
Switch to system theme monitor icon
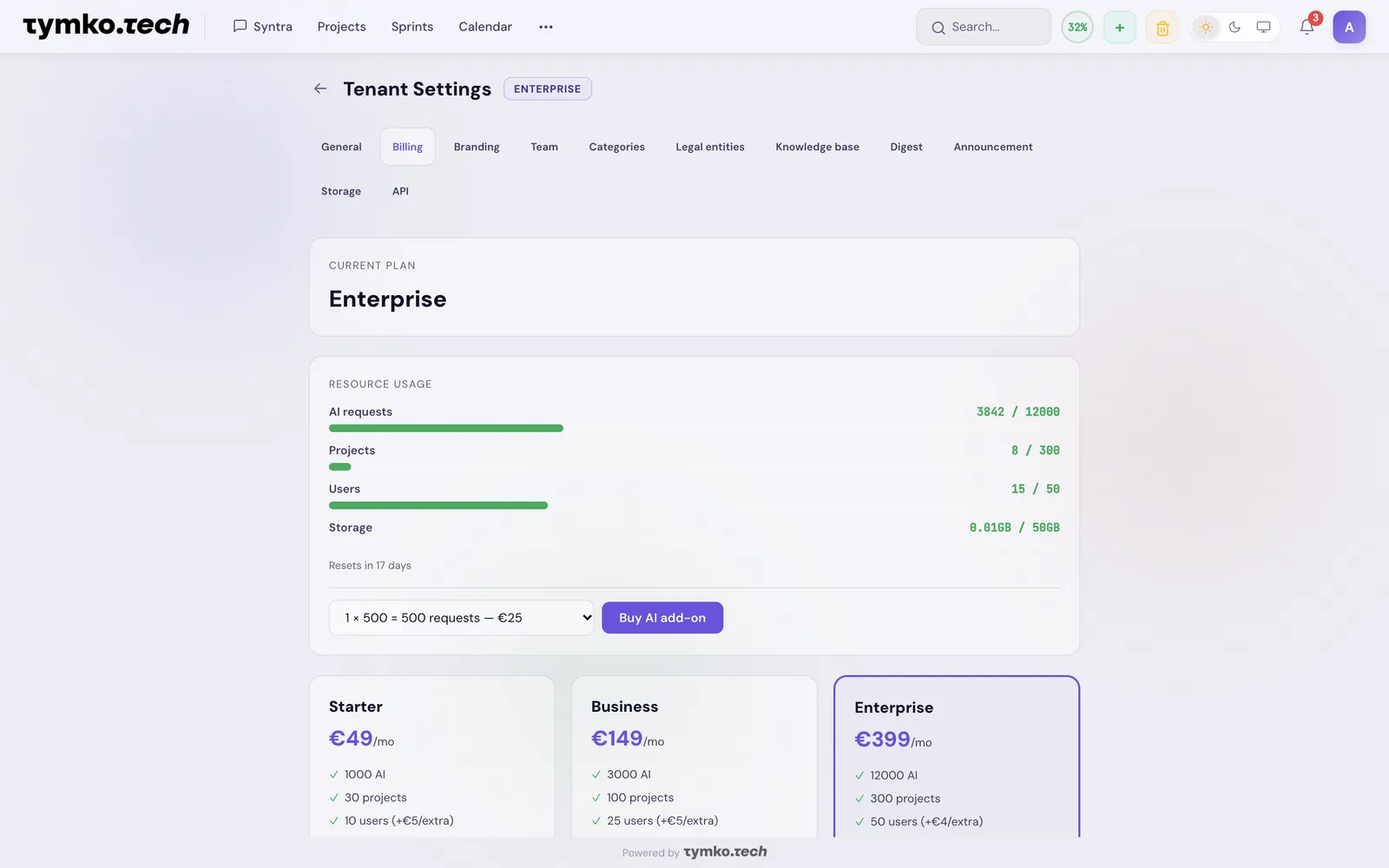click(1263, 27)
